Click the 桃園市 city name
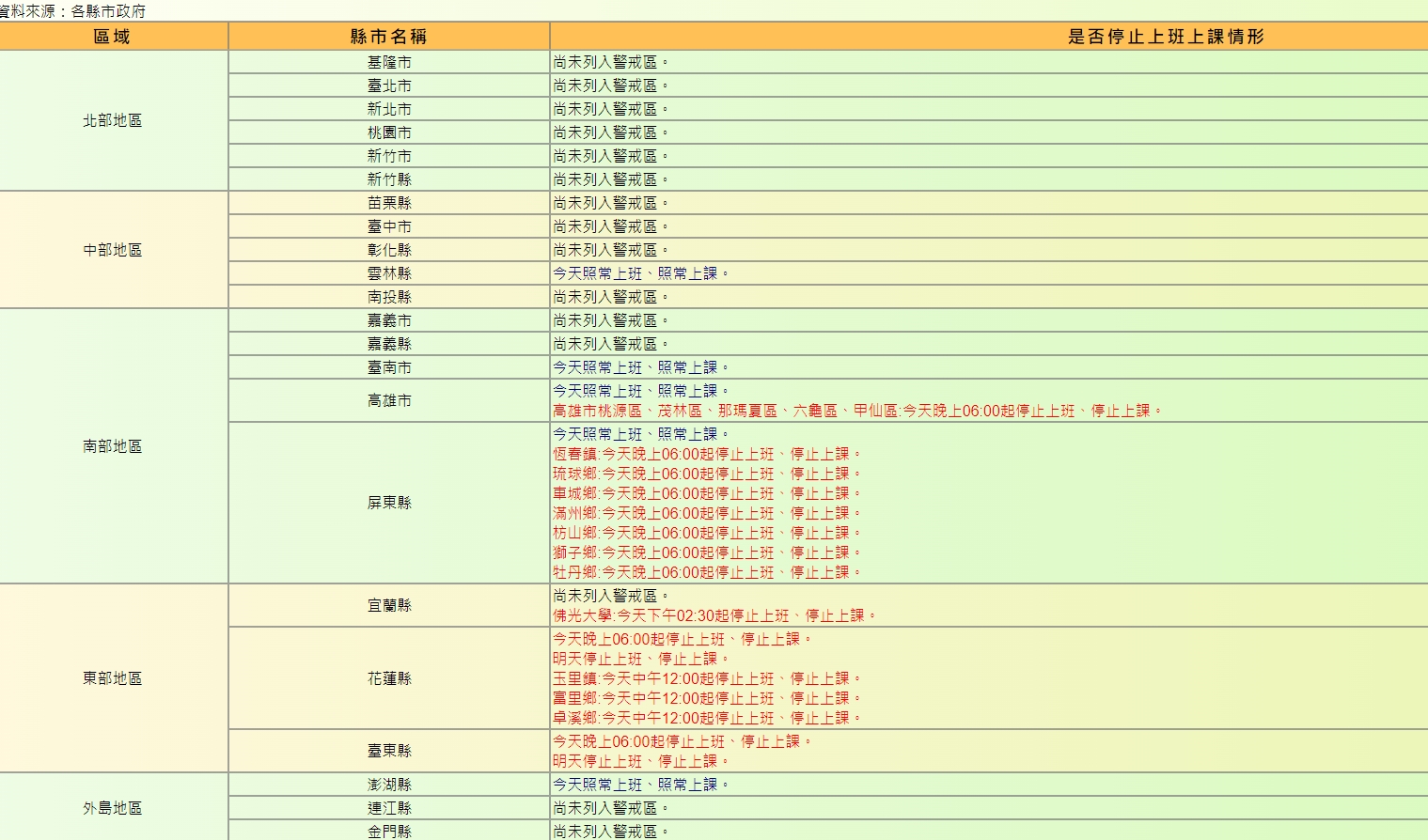Screen dimensions: 1428x840 pos(389,132)
